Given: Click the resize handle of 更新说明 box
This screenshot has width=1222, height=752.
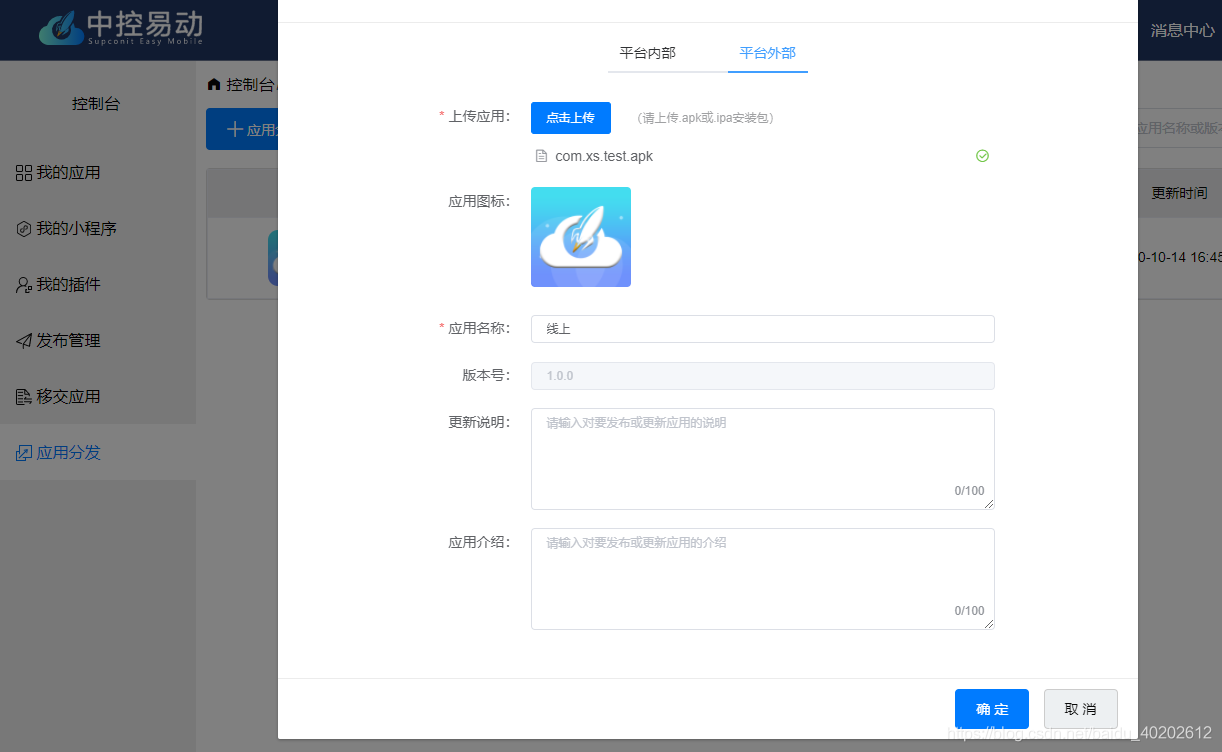Looking at the screenshot, I should [989, 504].
